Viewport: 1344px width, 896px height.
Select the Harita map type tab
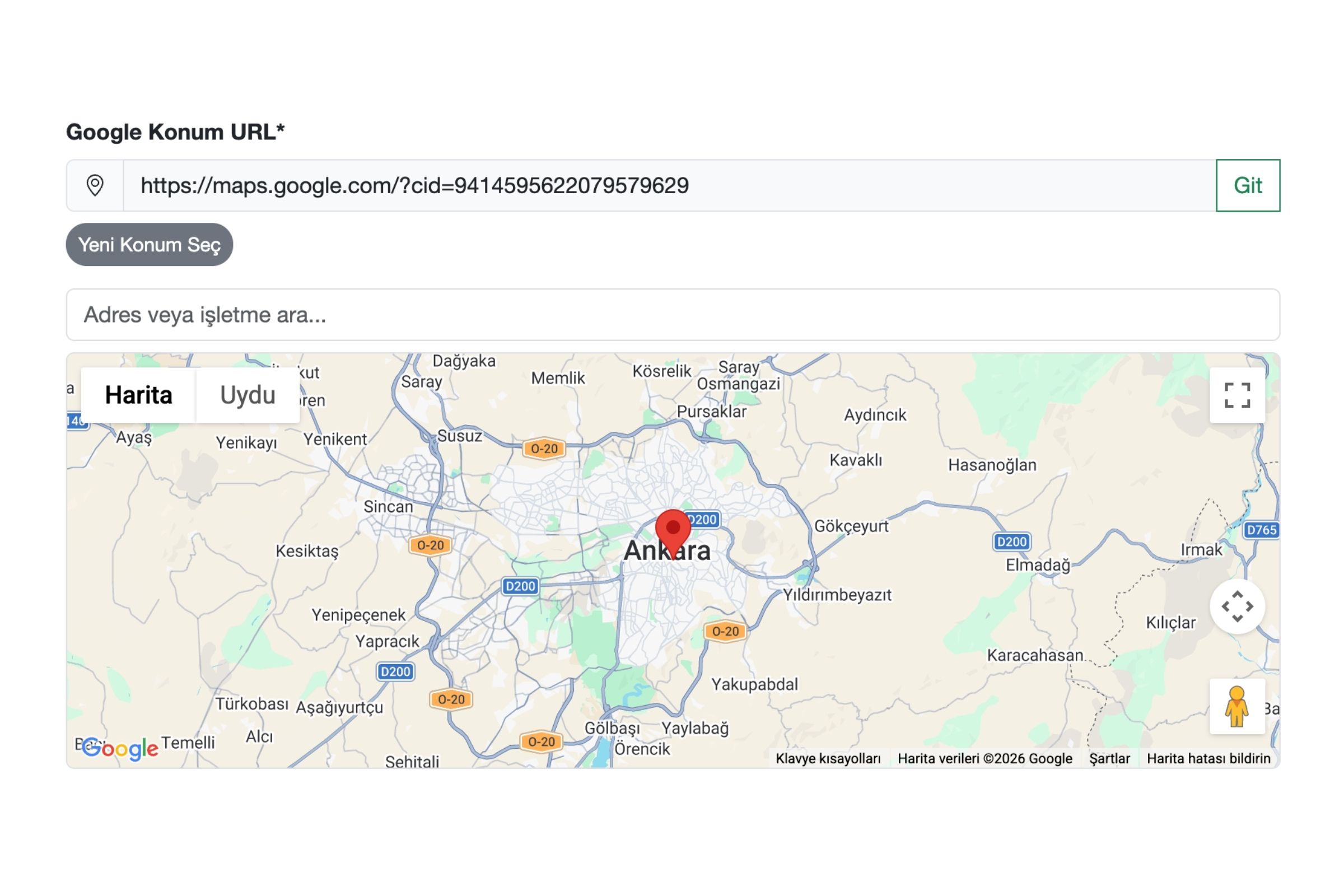point(138,395)
